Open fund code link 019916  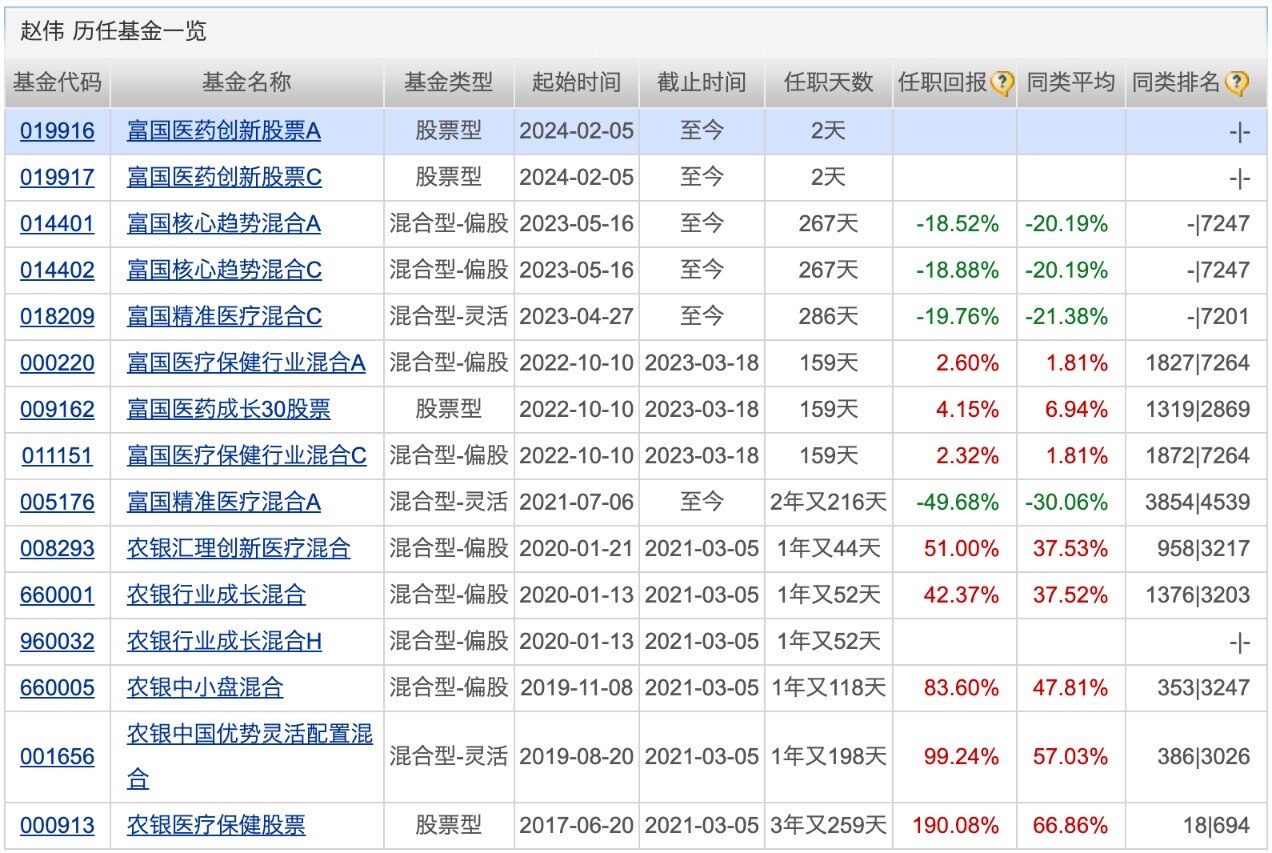(57, 131)
